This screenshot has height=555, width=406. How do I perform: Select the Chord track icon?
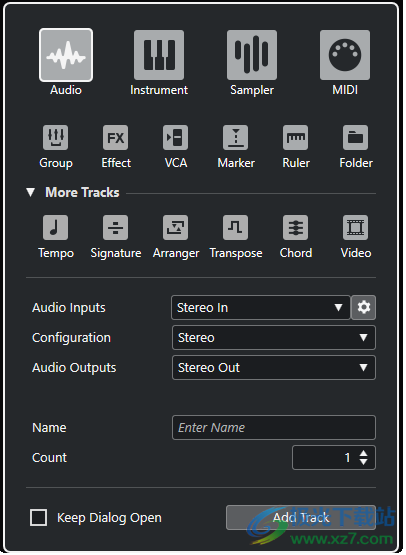296,227
